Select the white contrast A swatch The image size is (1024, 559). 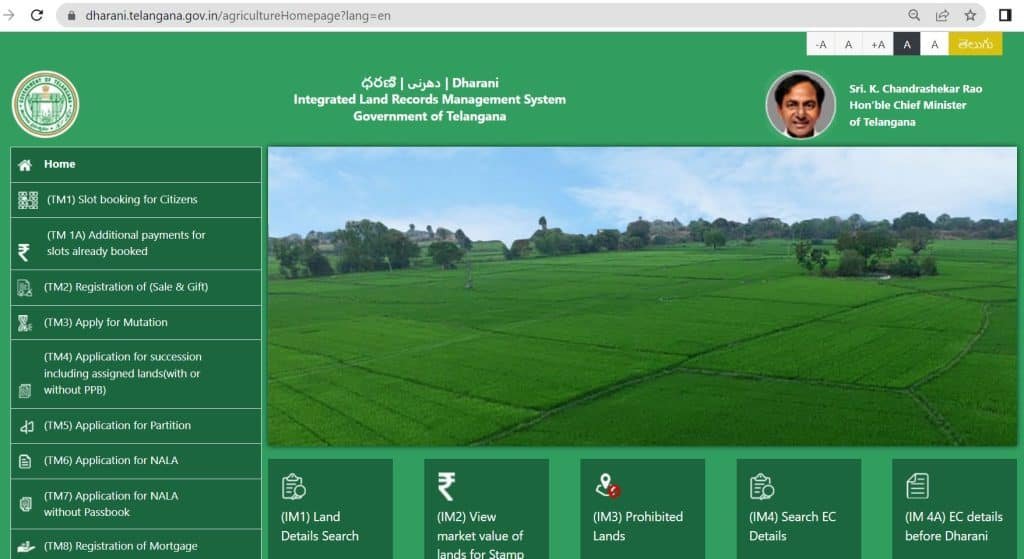(x=935, y=44)
